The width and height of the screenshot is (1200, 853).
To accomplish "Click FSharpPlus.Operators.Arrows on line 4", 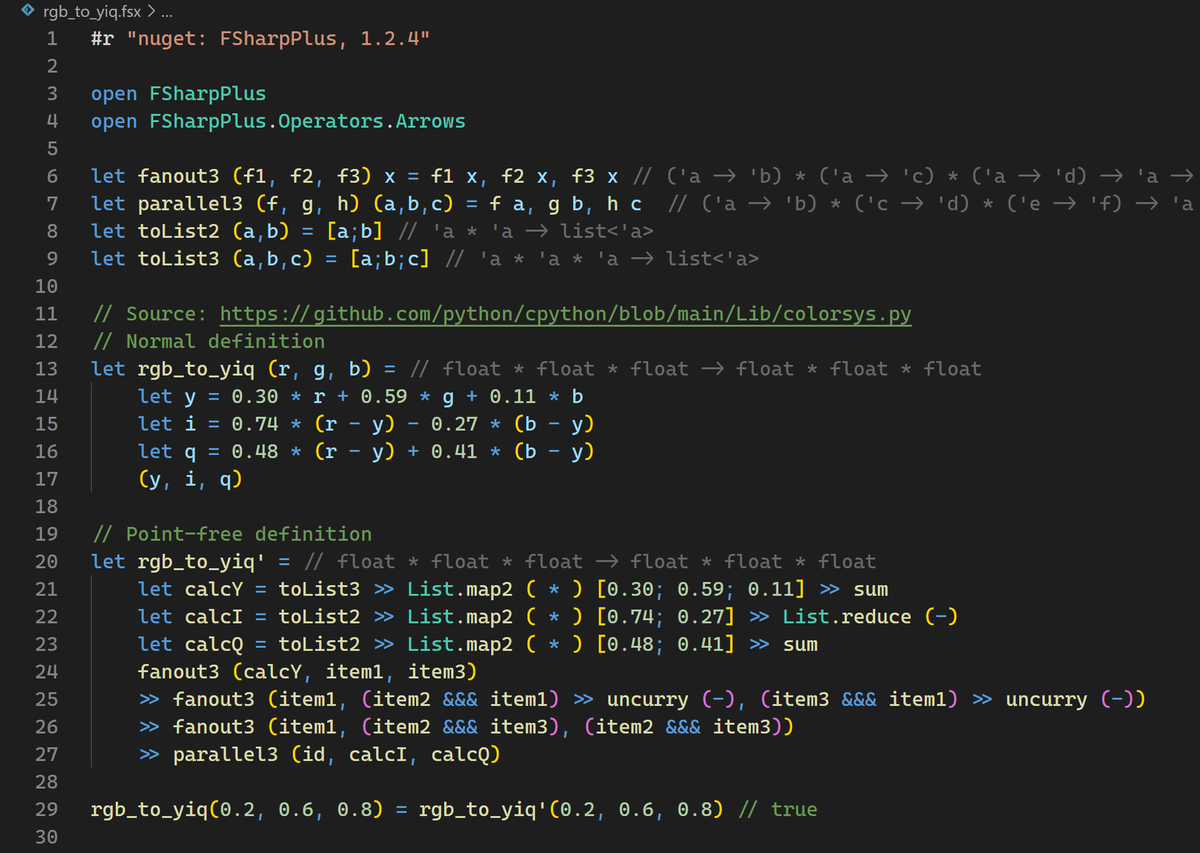I will (x=308, y=121).
